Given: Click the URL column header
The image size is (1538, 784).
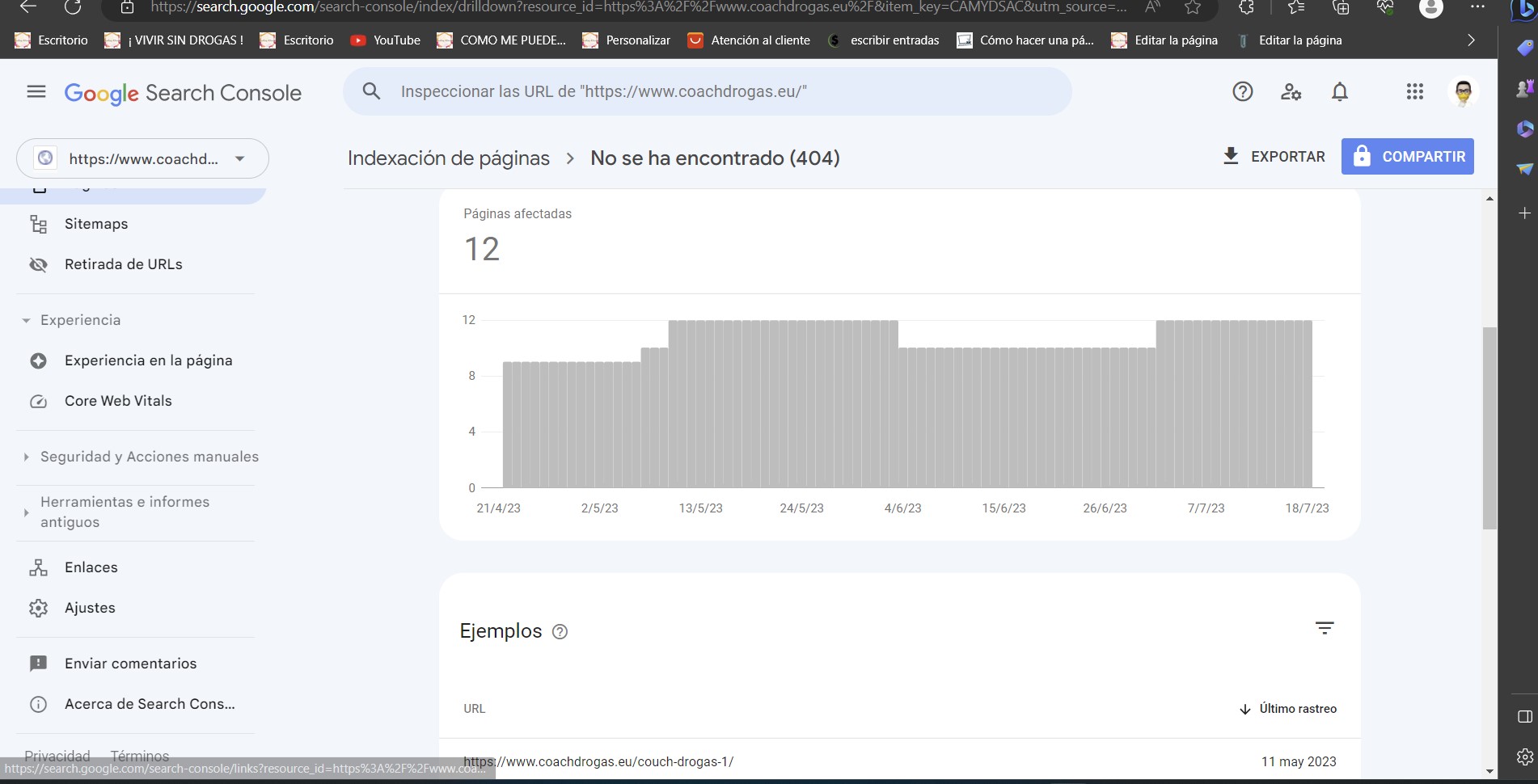Looking at the screenshot, I should [475, 709].
